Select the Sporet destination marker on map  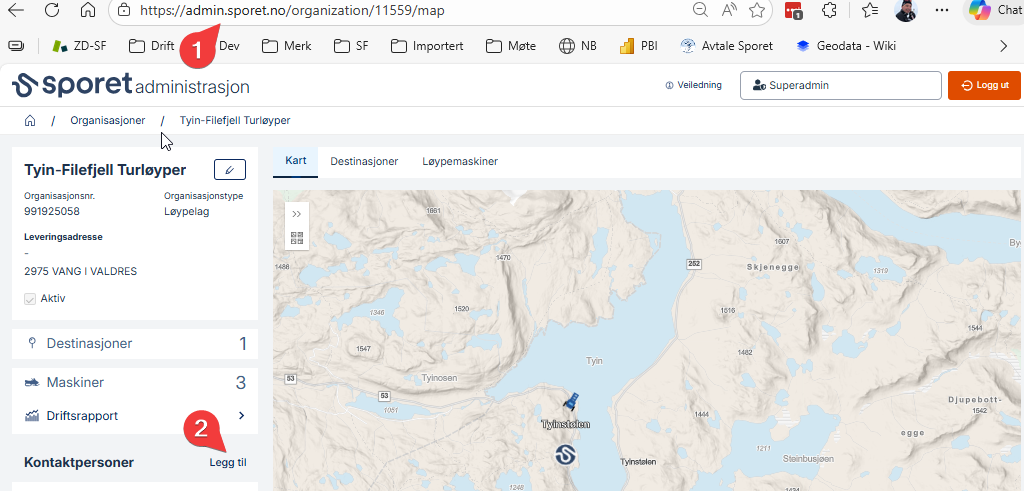point(566,455)
